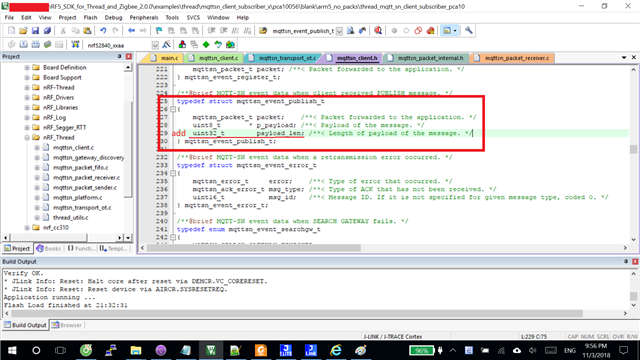Select the Browser tab in Build Output
The height and width of the screenshot is (360, 640).
click(67, 325)
